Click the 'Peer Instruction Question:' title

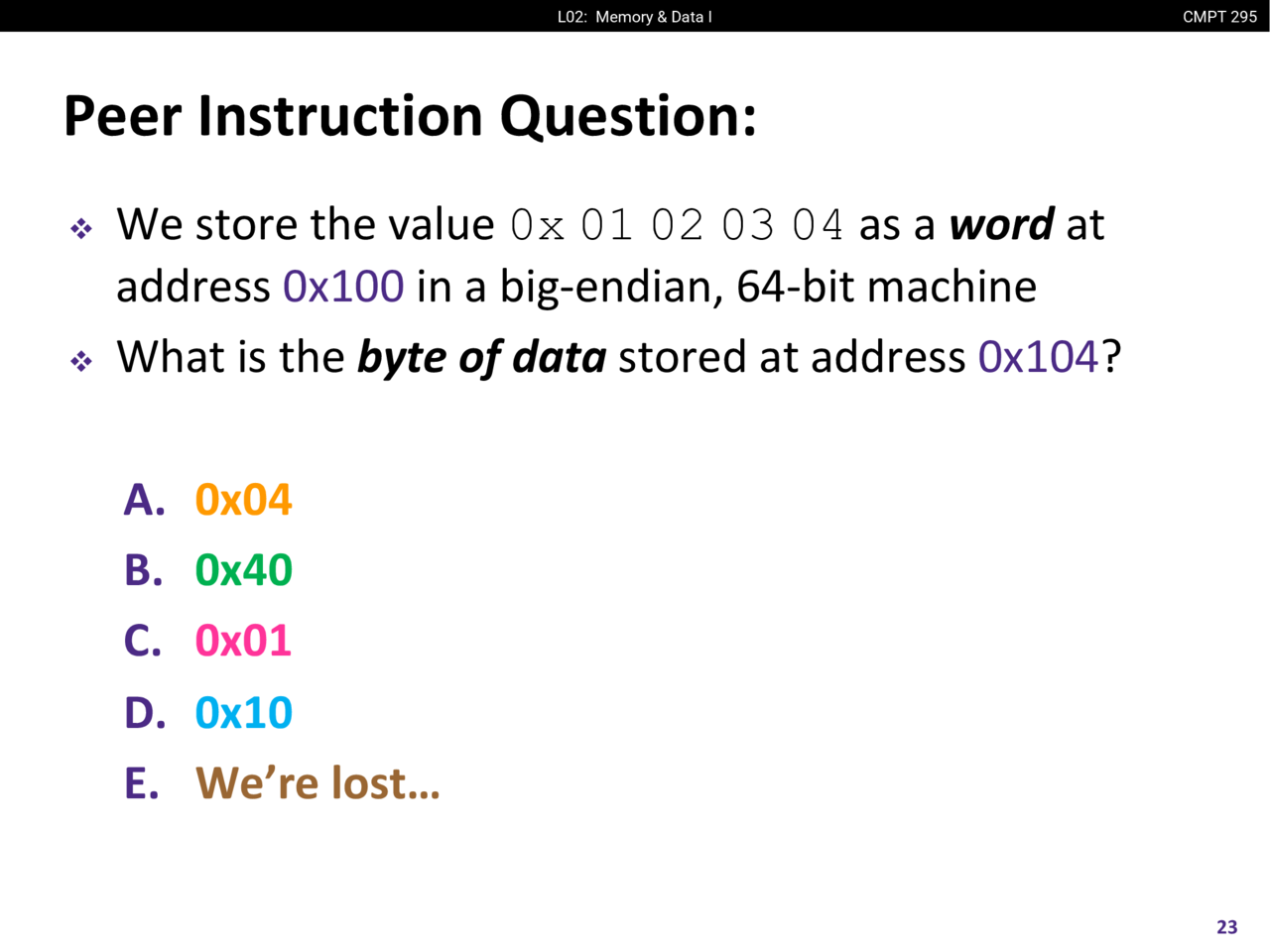(410, 116)
